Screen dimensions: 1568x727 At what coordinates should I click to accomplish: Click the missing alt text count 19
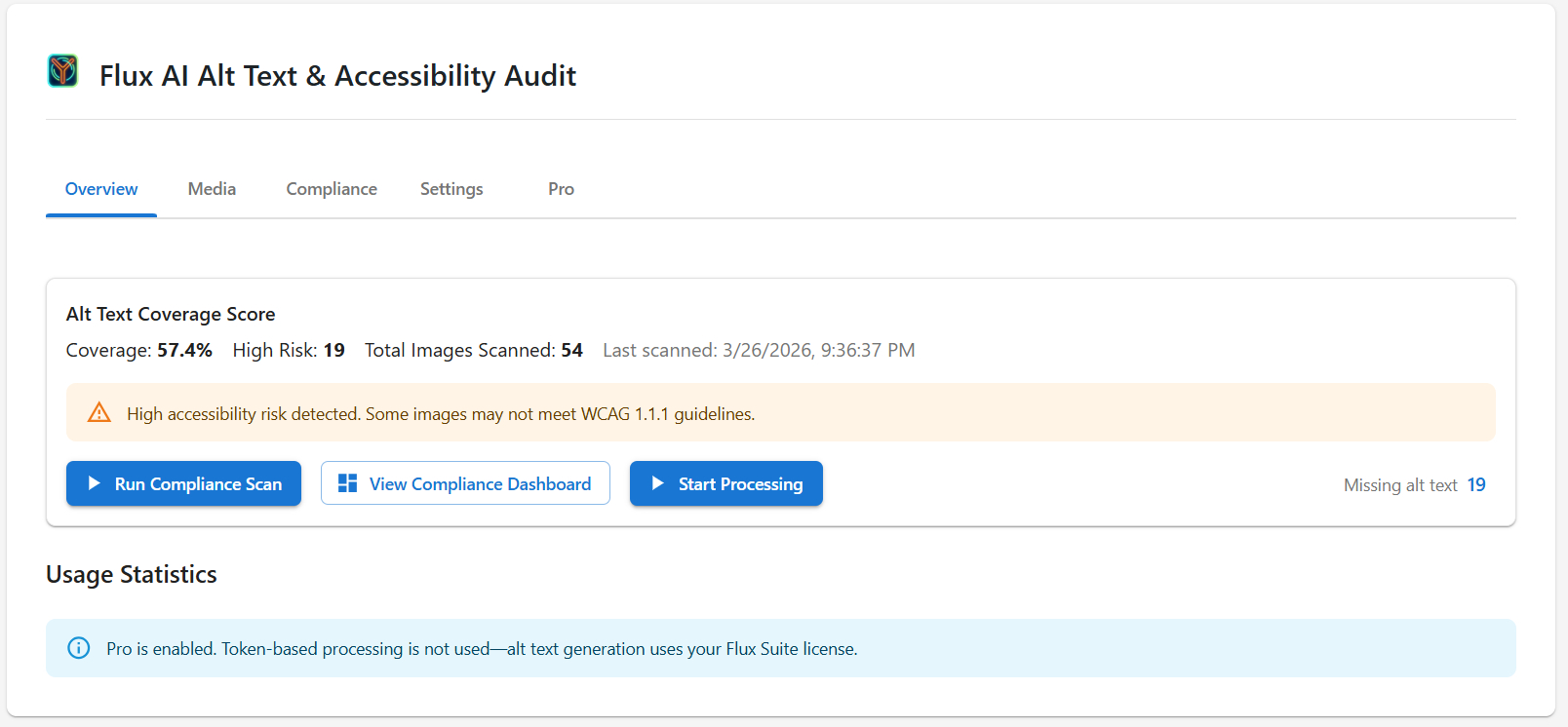(x=1476, y=485)
